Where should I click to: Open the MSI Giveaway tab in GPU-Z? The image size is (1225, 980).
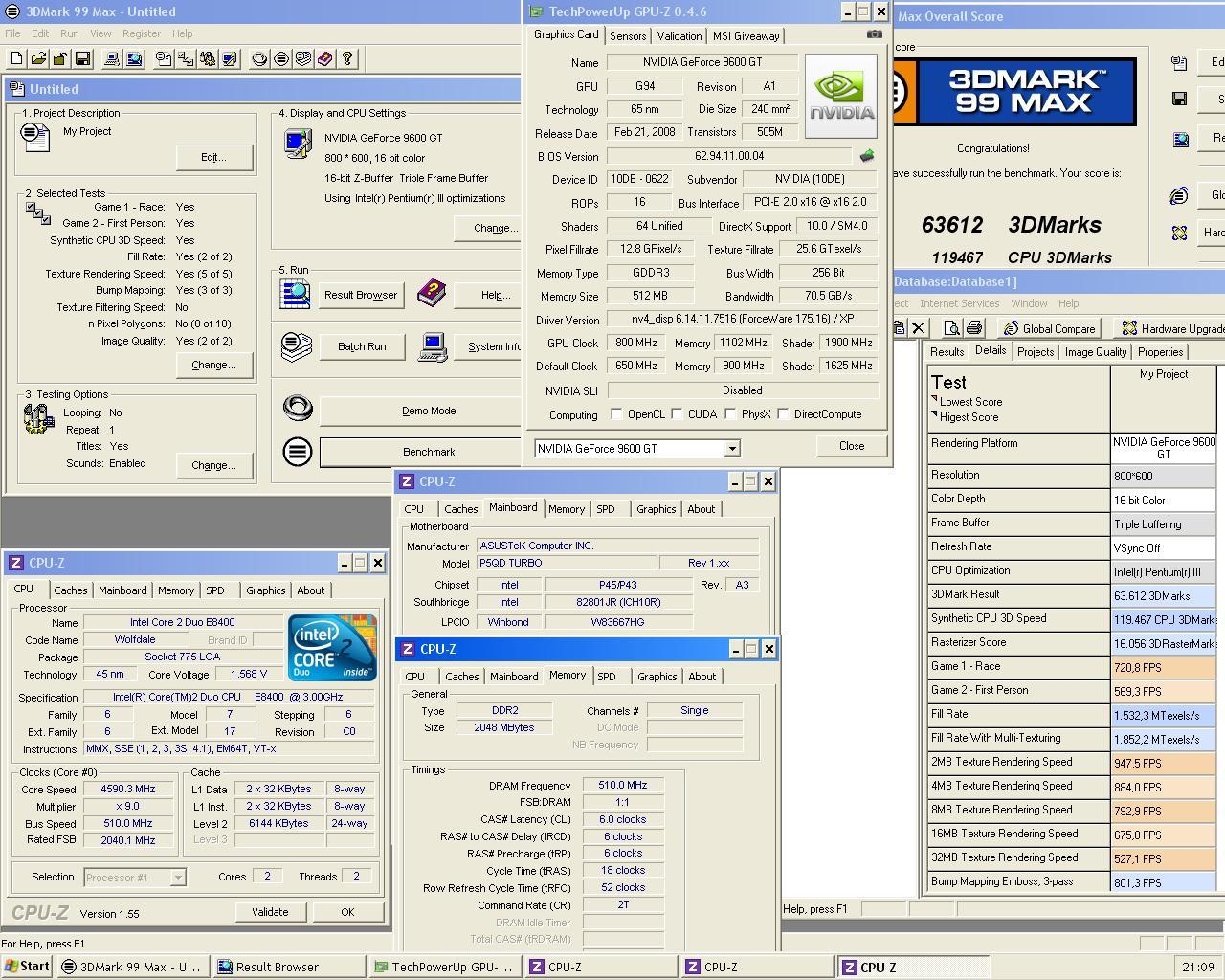click(x=746, y=36)
